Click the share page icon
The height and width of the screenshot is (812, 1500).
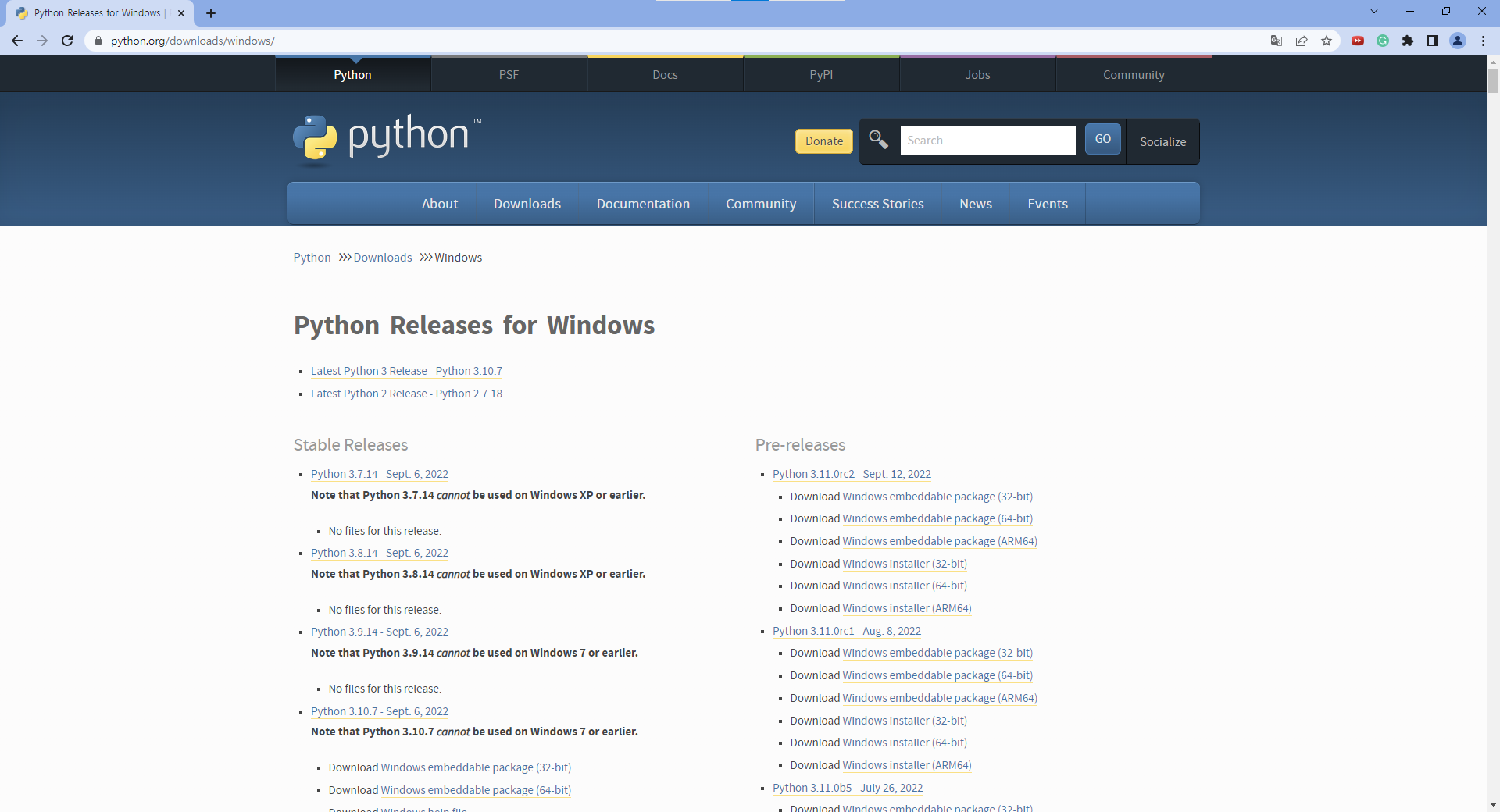(x=1302, y=41)
